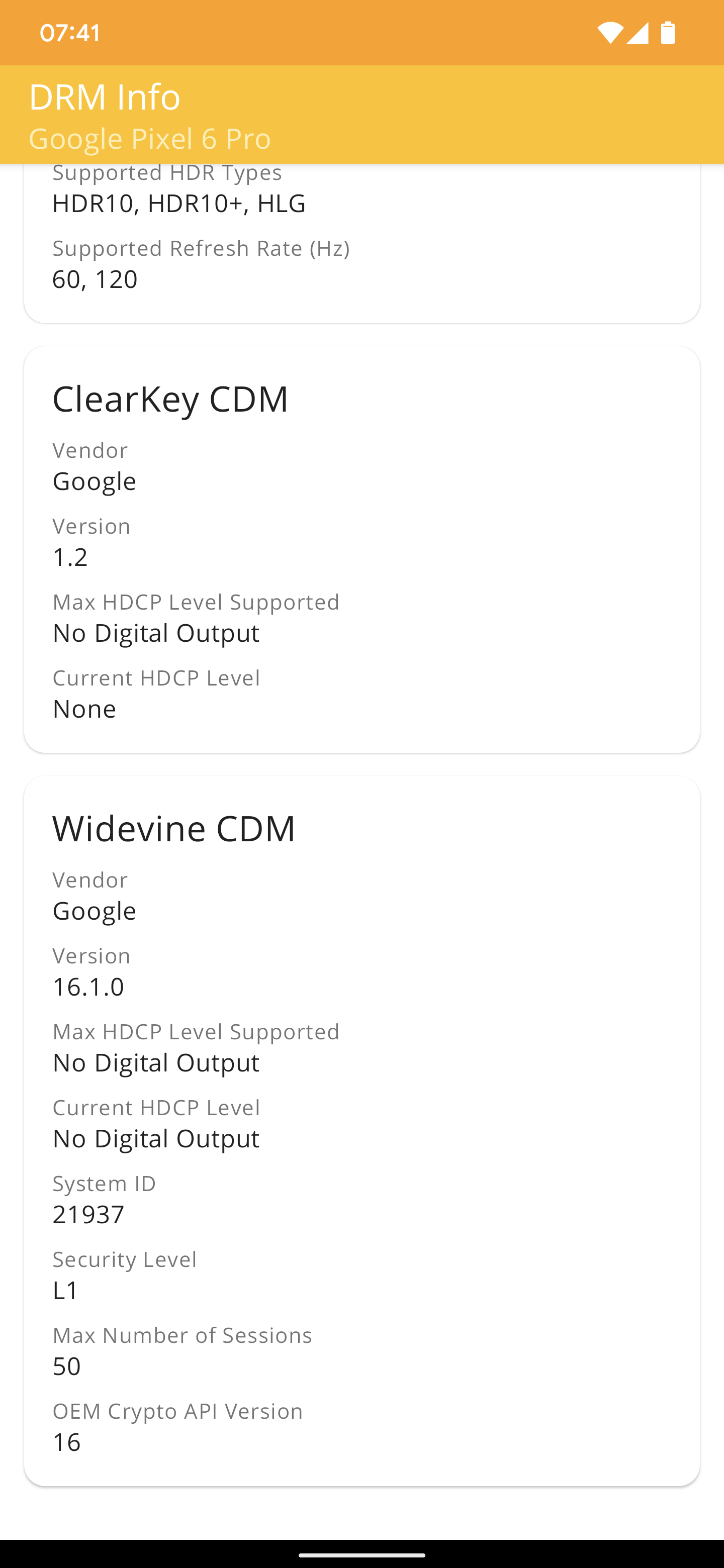
Task: Tap the Wi-Fi status icon
Action: 609,33
